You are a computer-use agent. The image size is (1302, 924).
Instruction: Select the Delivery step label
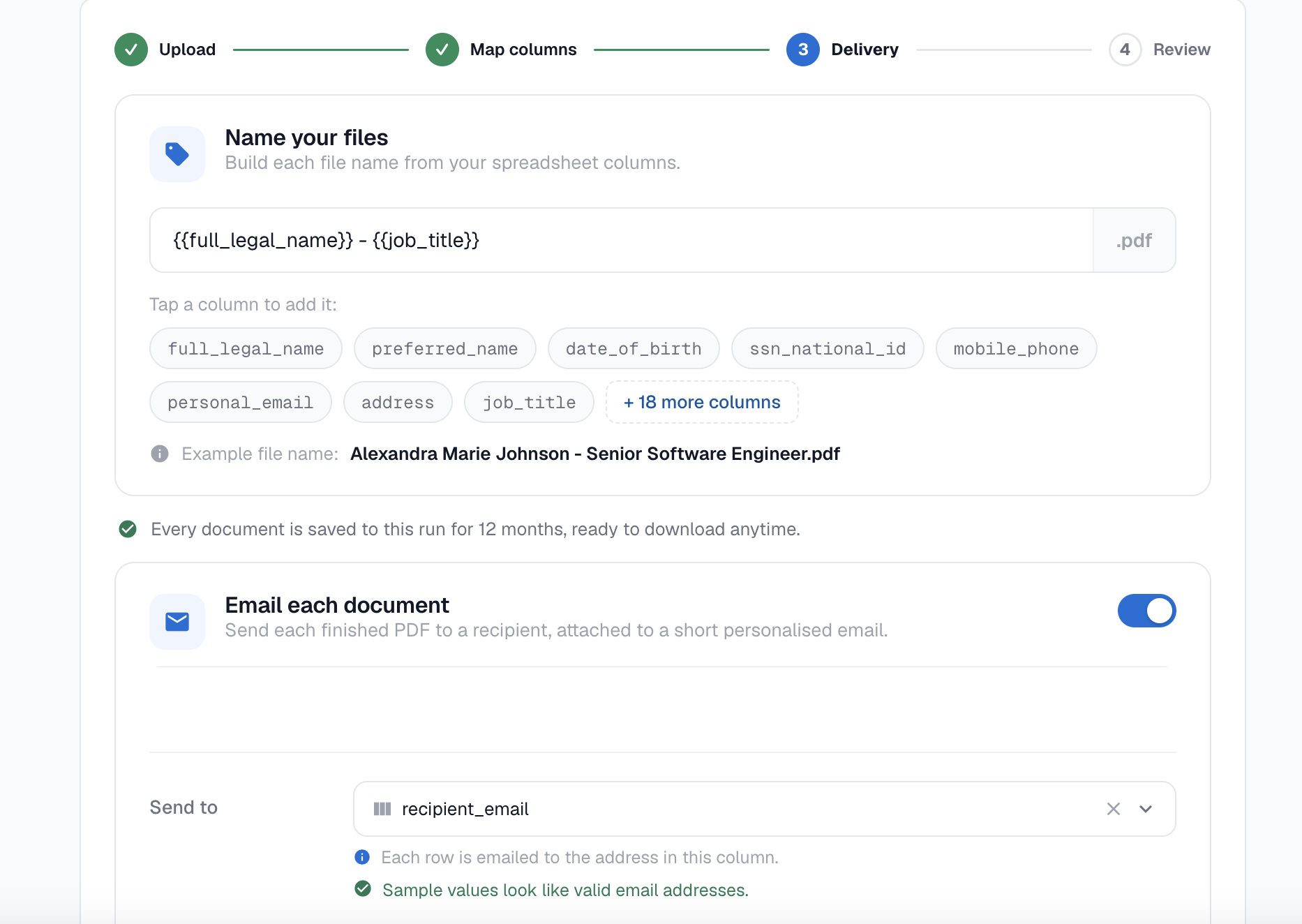coord(865,50)
